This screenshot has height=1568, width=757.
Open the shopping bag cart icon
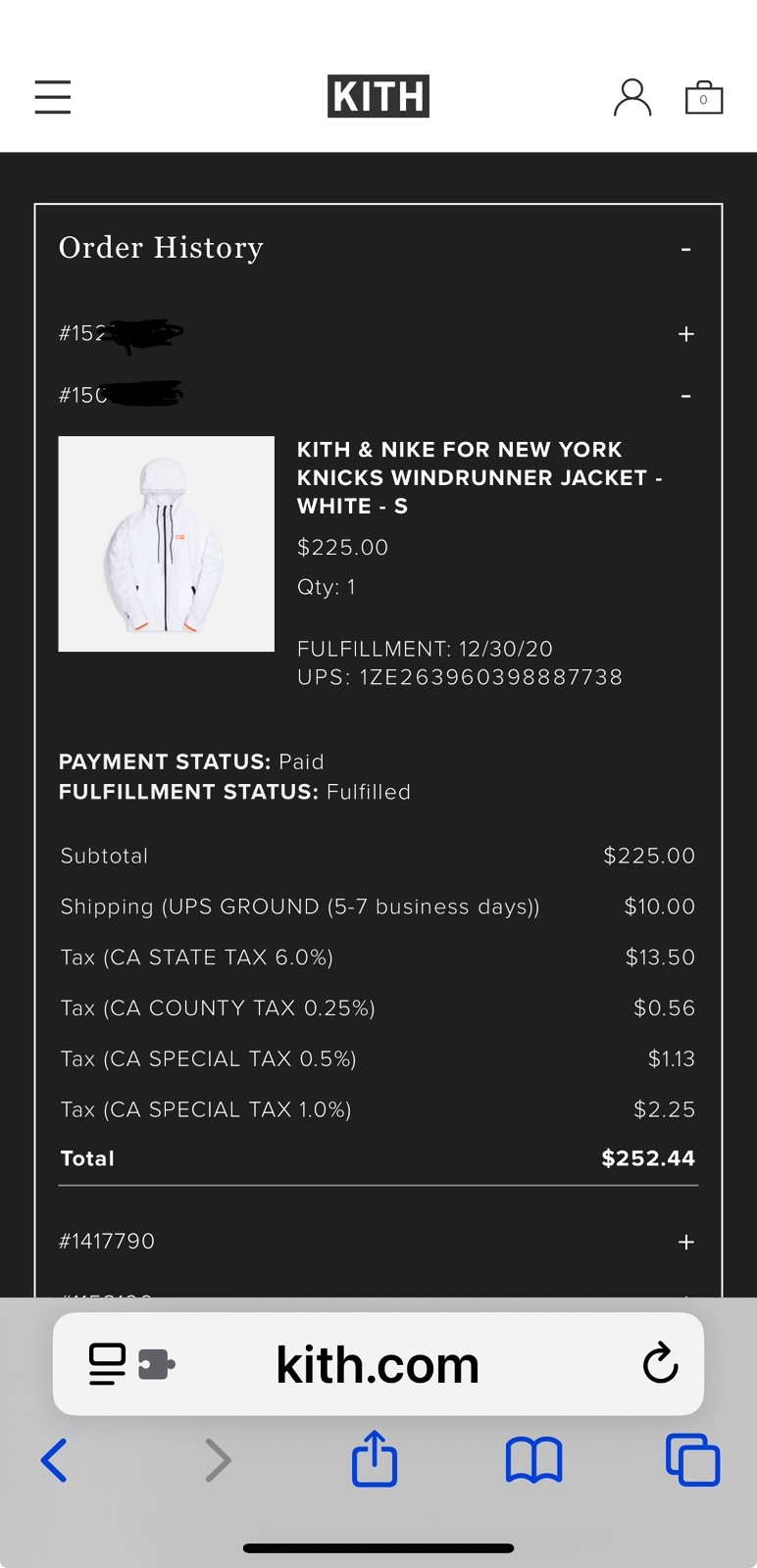(704, 98)
